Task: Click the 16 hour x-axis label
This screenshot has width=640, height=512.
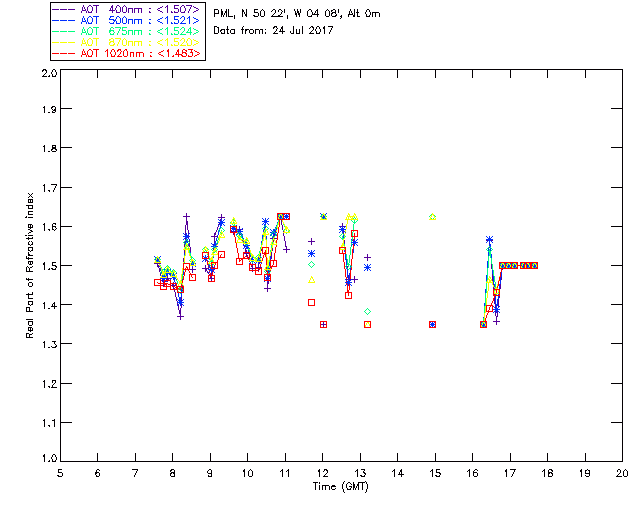Action: 472,473
